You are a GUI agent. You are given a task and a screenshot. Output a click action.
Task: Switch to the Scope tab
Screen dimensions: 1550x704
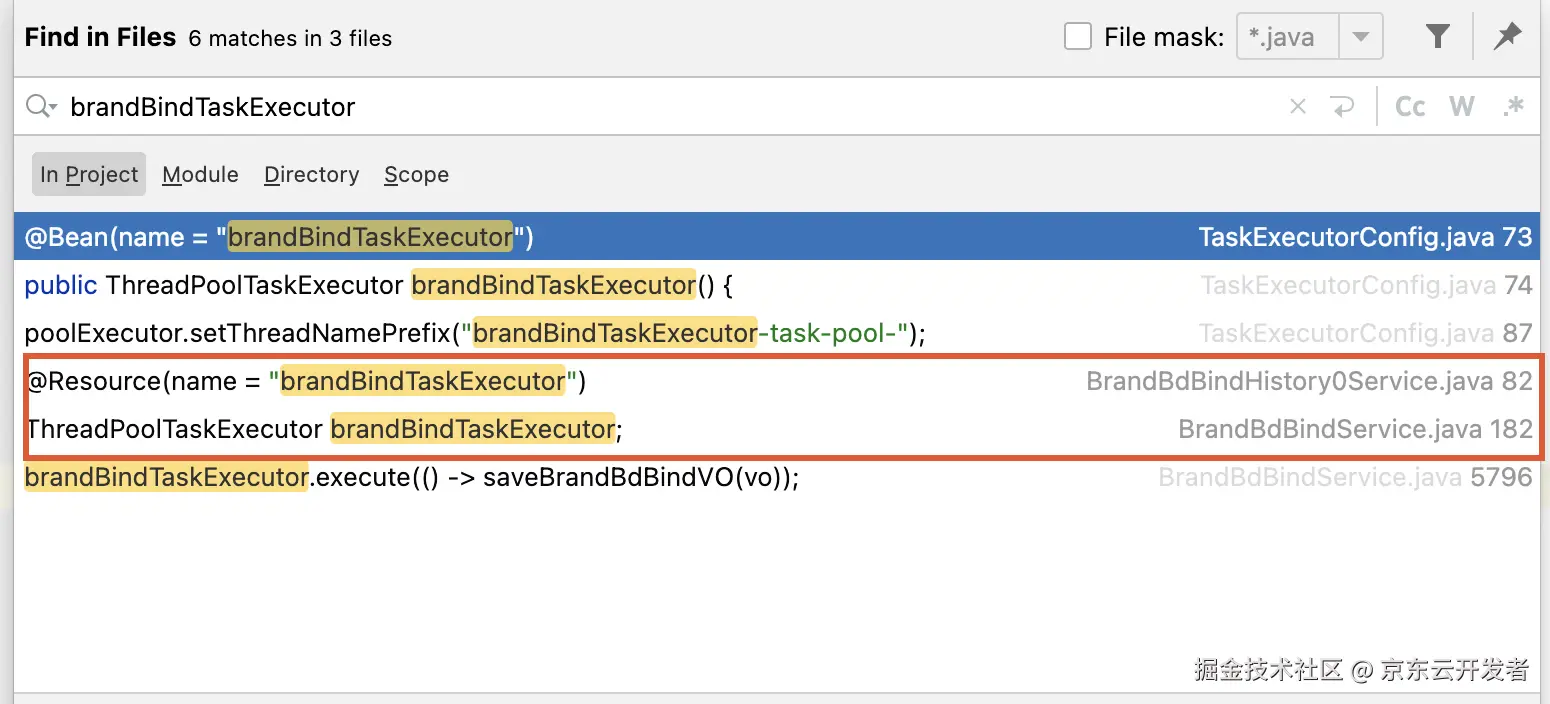tap(416, 174)
